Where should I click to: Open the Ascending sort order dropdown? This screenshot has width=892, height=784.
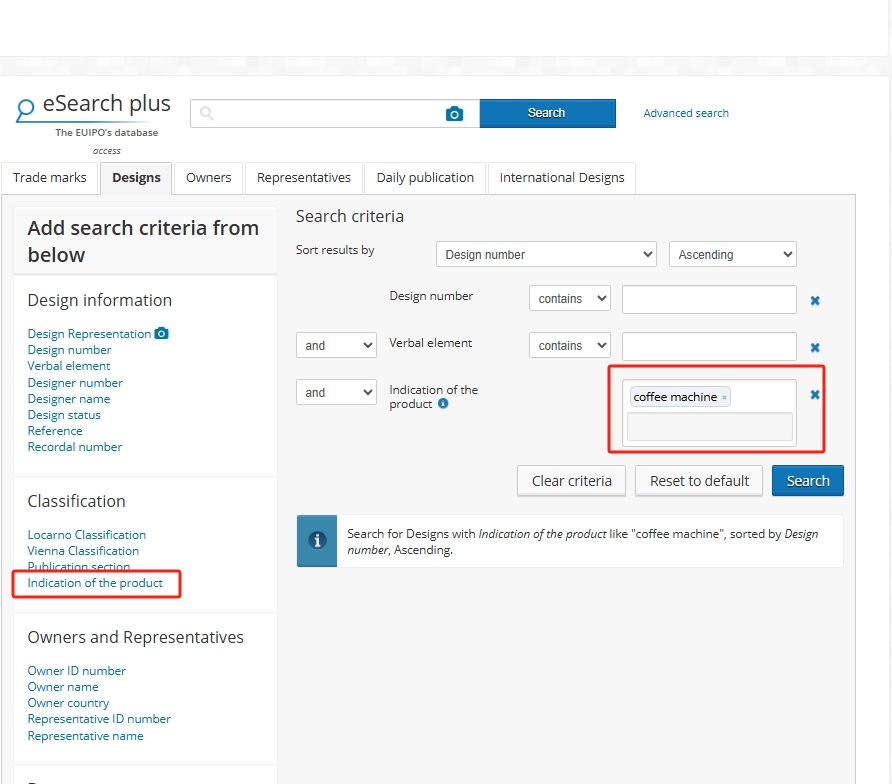[x=732, y=255]
